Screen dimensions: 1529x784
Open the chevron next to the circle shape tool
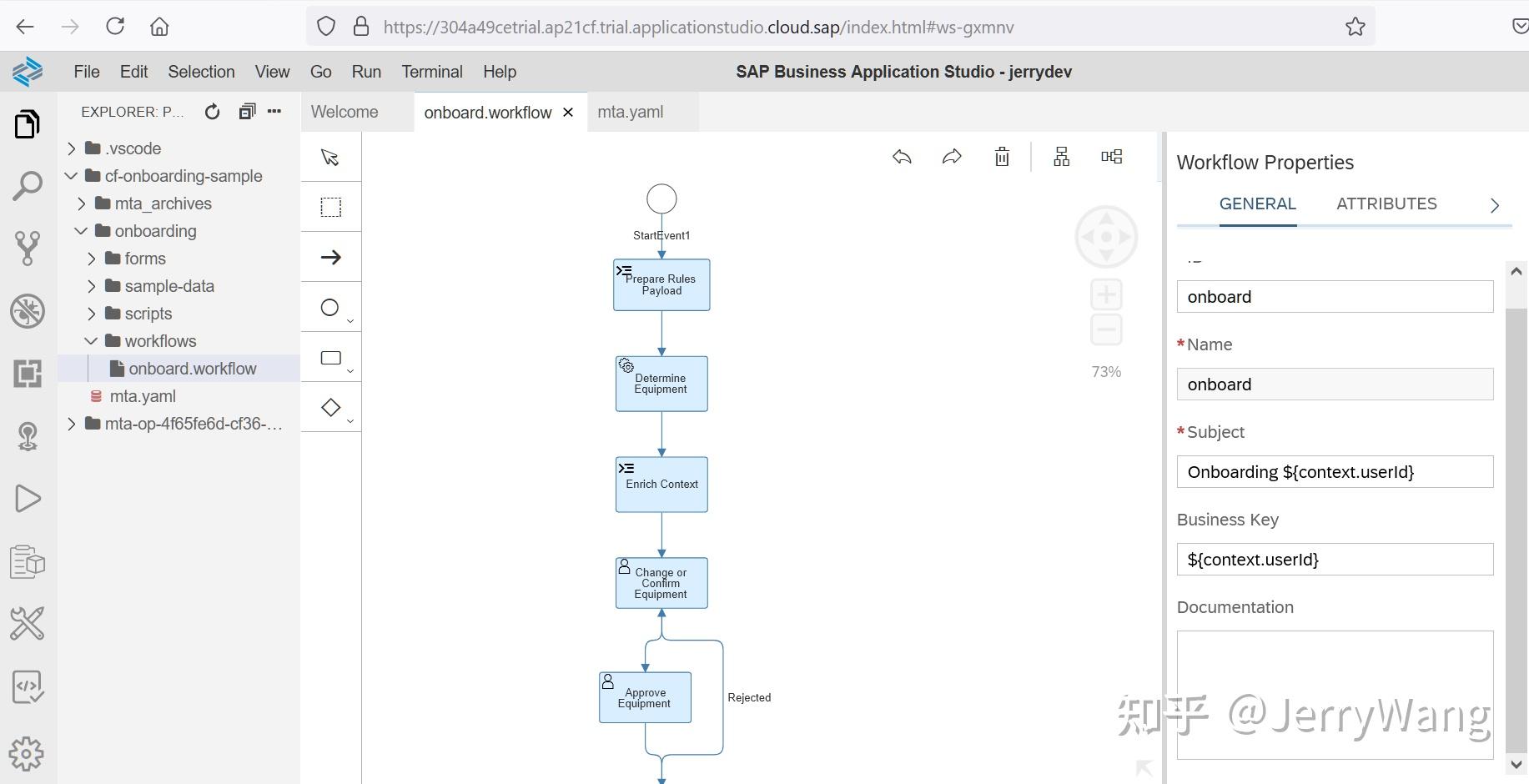click(x=350, y=319)
